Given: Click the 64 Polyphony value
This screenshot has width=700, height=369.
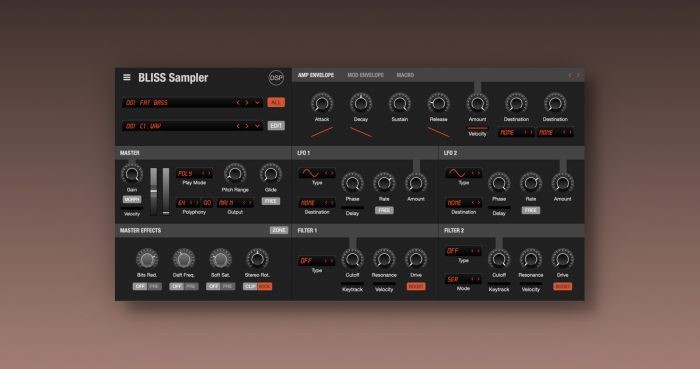Looking at the screenshot, I should [x=181, y=203].
